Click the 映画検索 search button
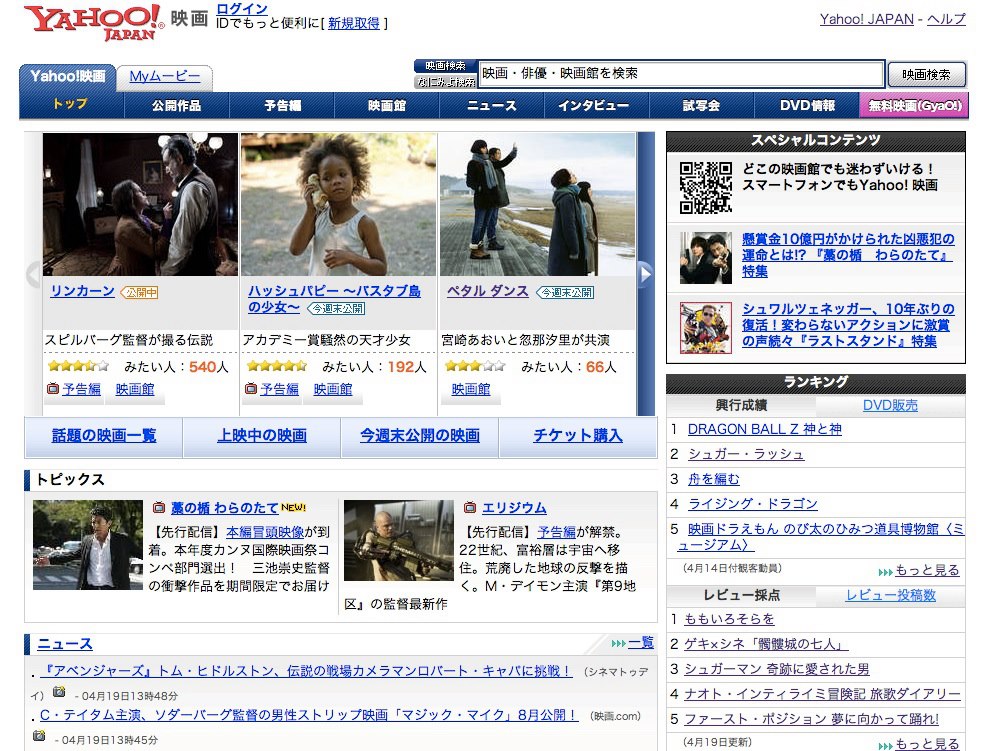Image resolution: width=1008 pixels, height=751 pixels. (x=926, y=75)
